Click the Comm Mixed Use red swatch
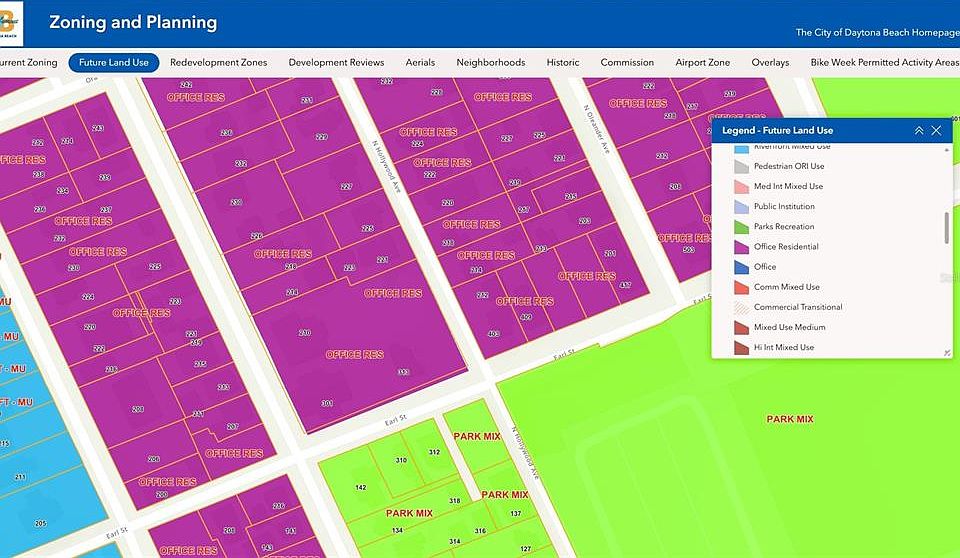This screenshot has width=960, height=558. click(741, 288)
